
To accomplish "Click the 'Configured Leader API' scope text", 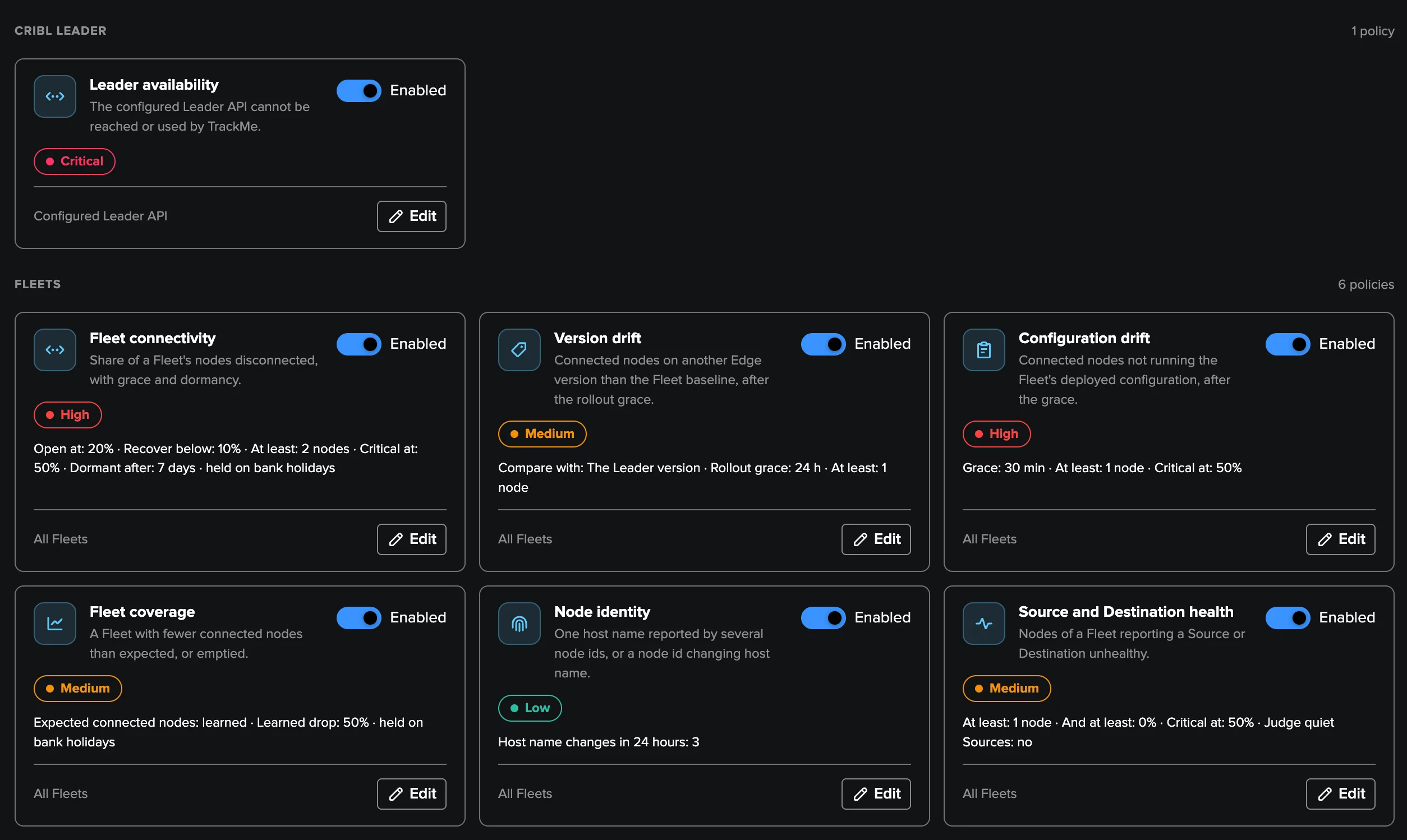I will pos(100,216).
